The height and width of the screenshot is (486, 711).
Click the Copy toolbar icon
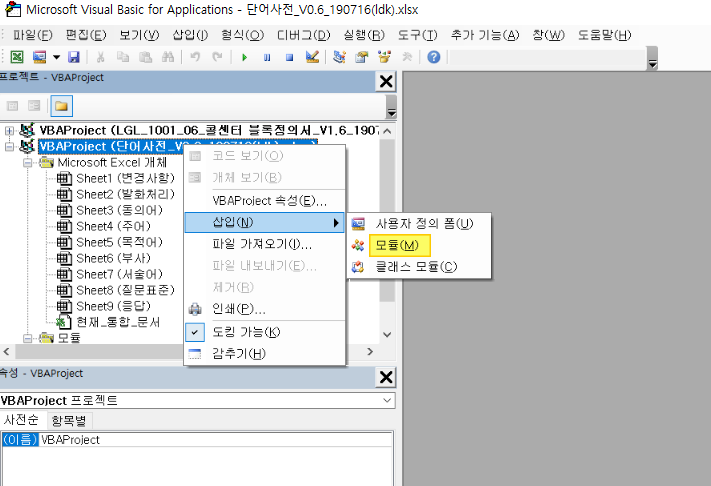(x=123, y=57)
